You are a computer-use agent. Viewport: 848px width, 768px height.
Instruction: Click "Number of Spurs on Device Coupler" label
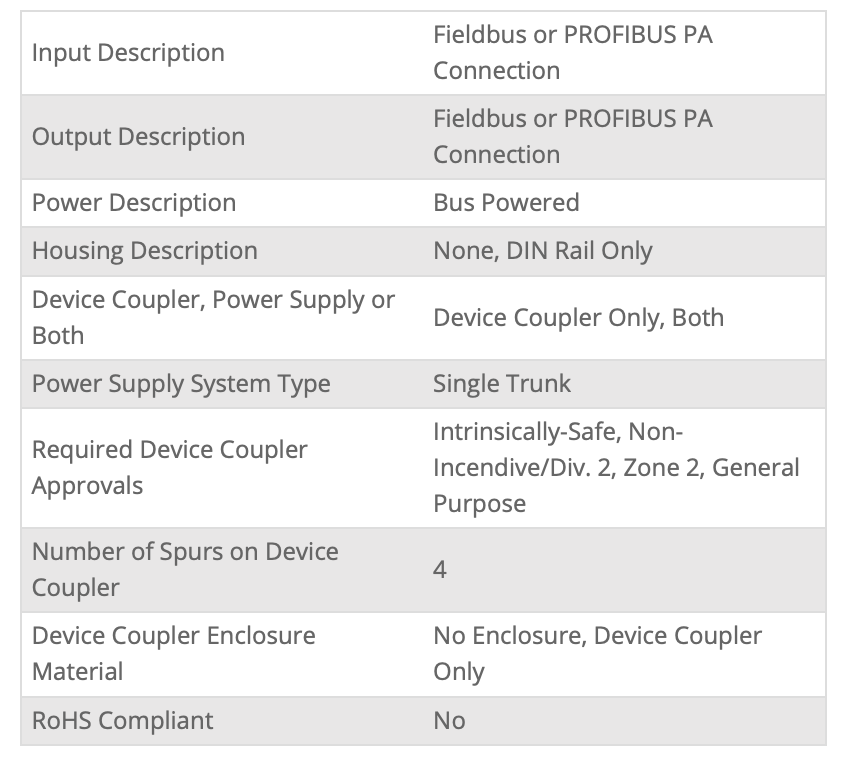(x=185, y=569)
